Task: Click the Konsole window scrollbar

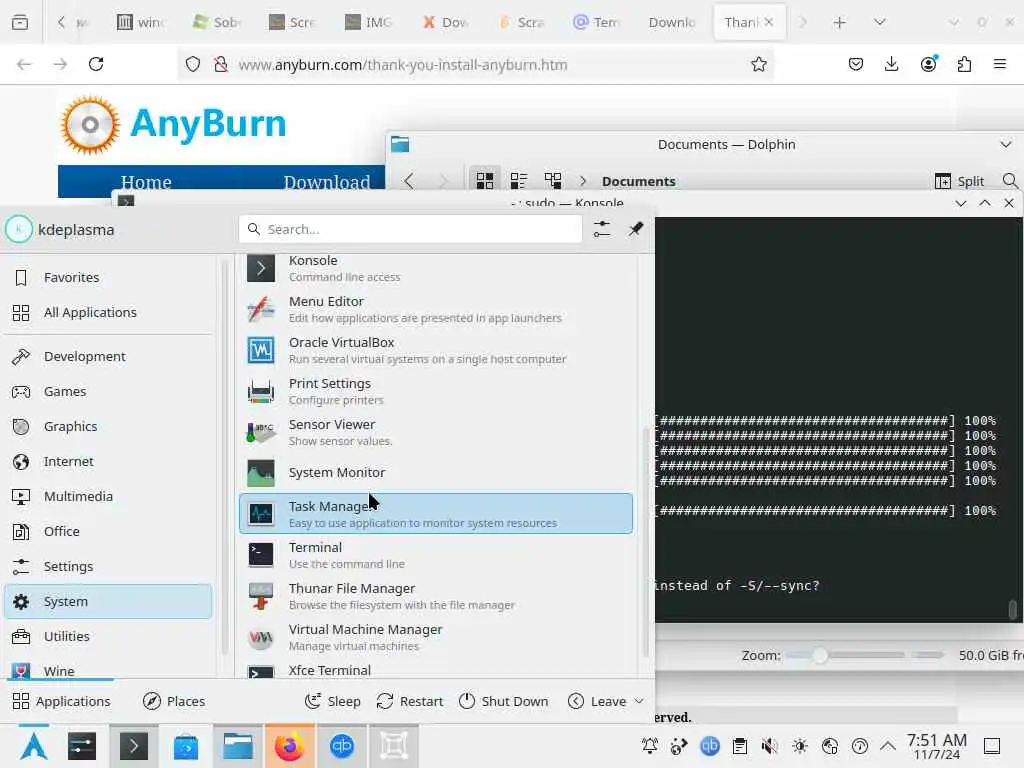Action: (1013, 610)
